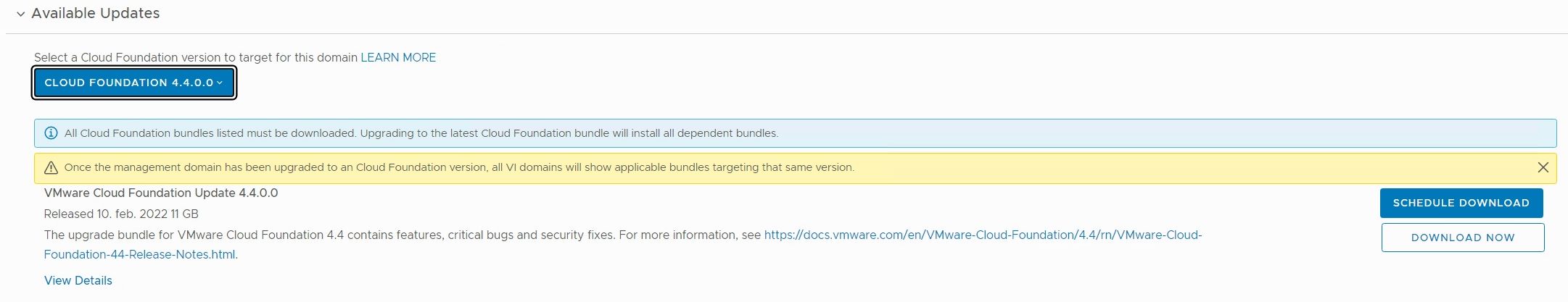This screenshot has height=302, width=1568.
Task: Click the VMware Cloud Foundation Update 4.4.0.0 title
Action: pos(161,193)
